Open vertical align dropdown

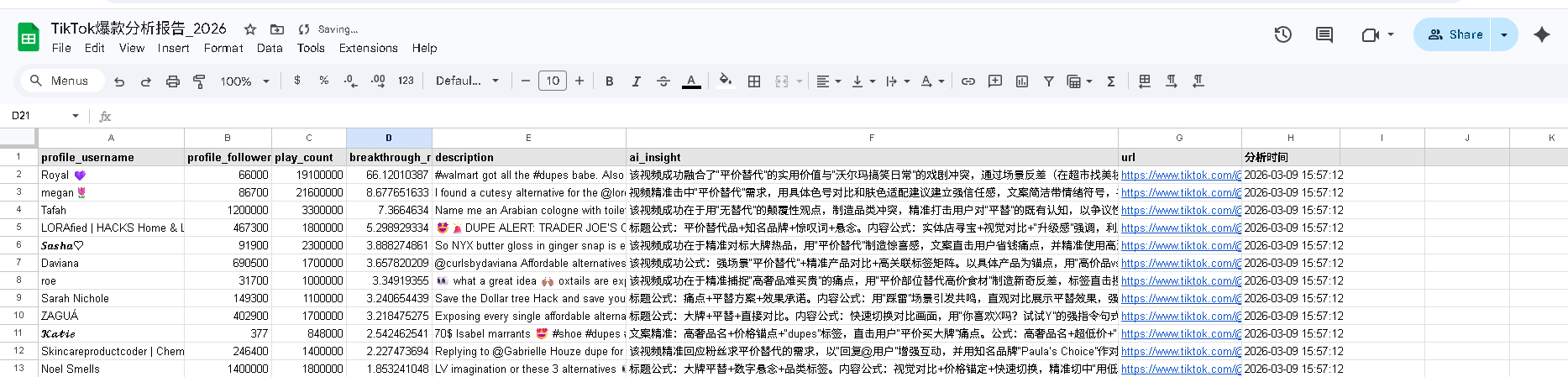coord(863,81)
